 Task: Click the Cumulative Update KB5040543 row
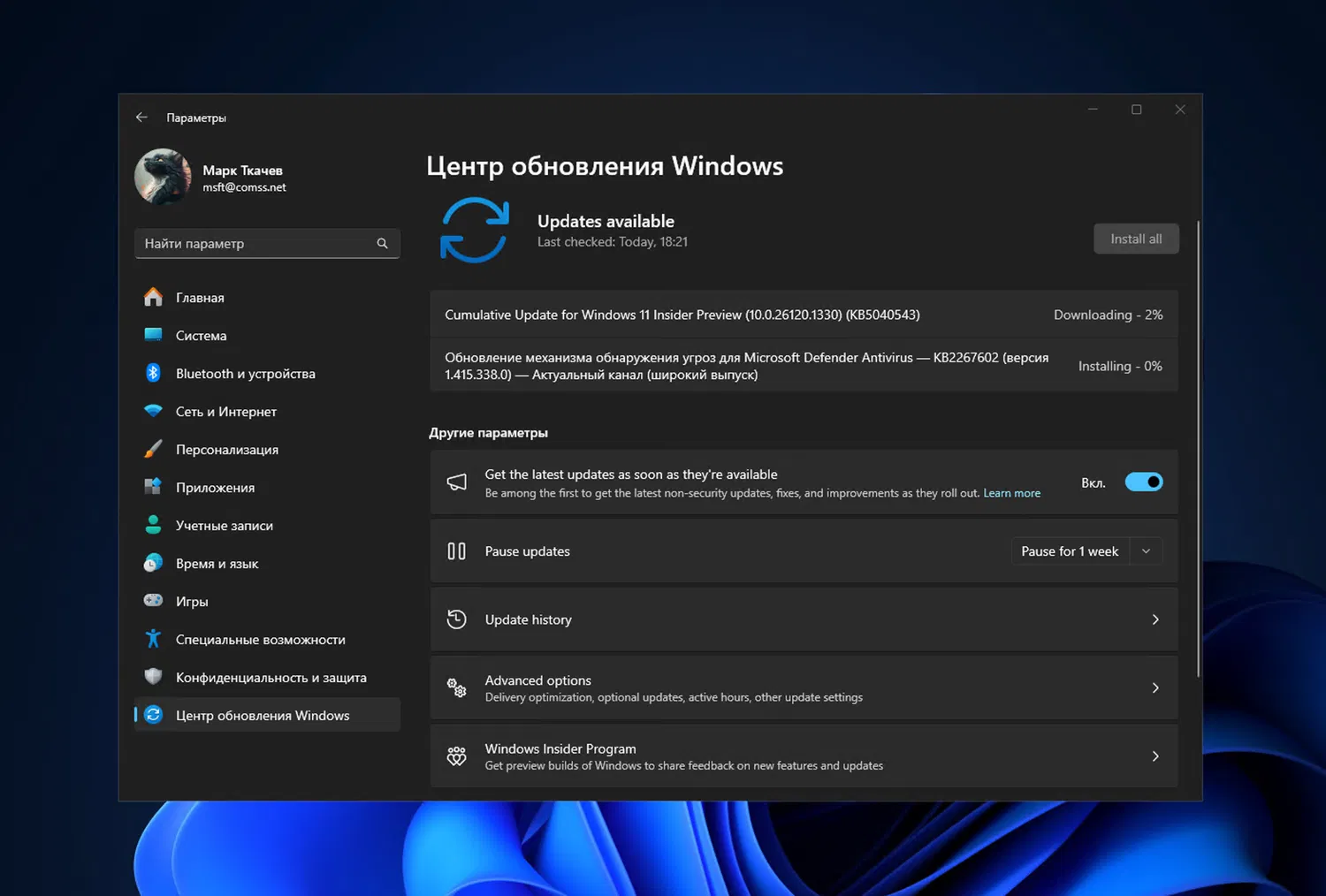point(804,315)
